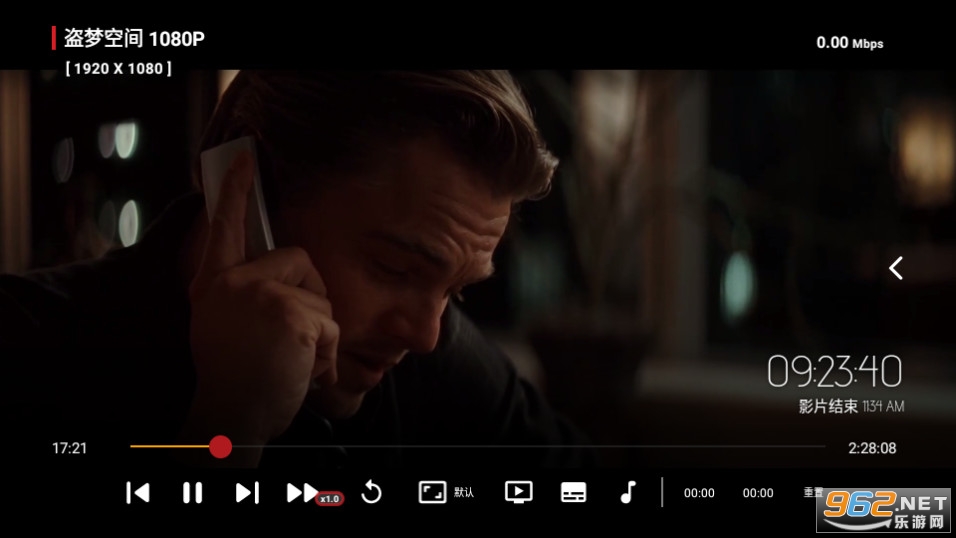Click the 重置 reset button
This screenshot has width=956, height=538.
pos(812,492)
